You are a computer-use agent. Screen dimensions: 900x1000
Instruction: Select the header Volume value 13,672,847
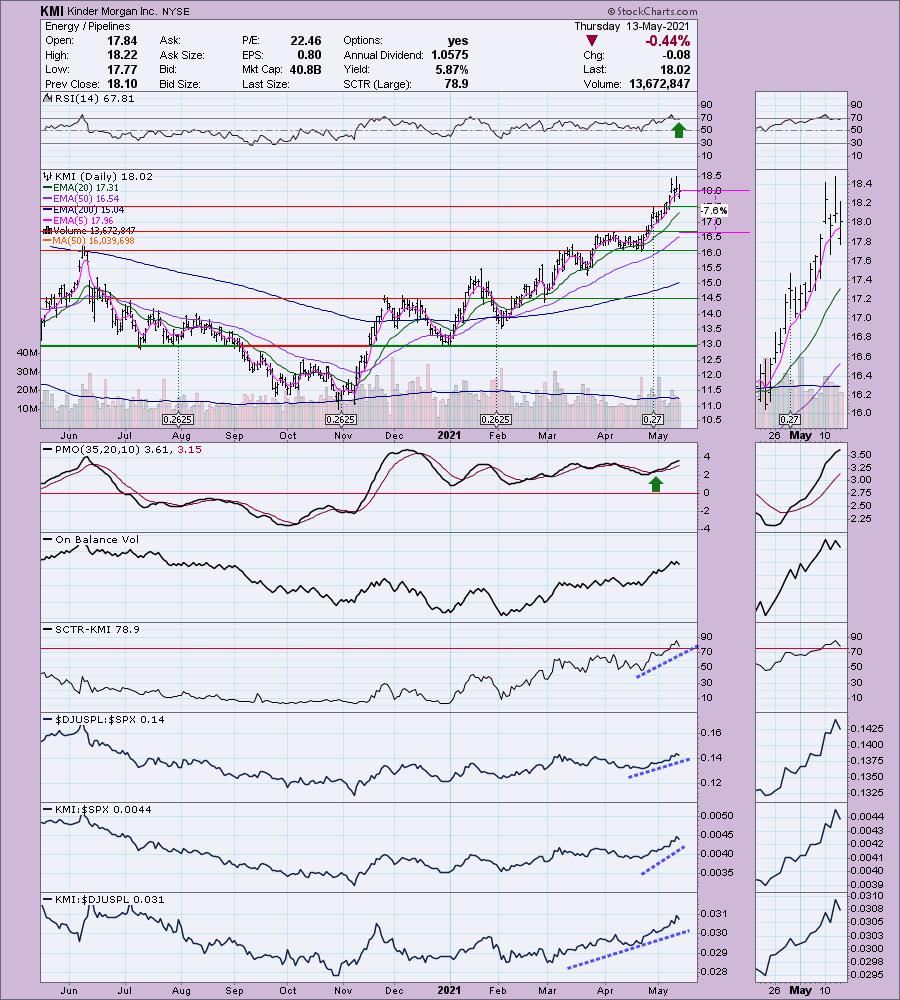click(660, 84)
